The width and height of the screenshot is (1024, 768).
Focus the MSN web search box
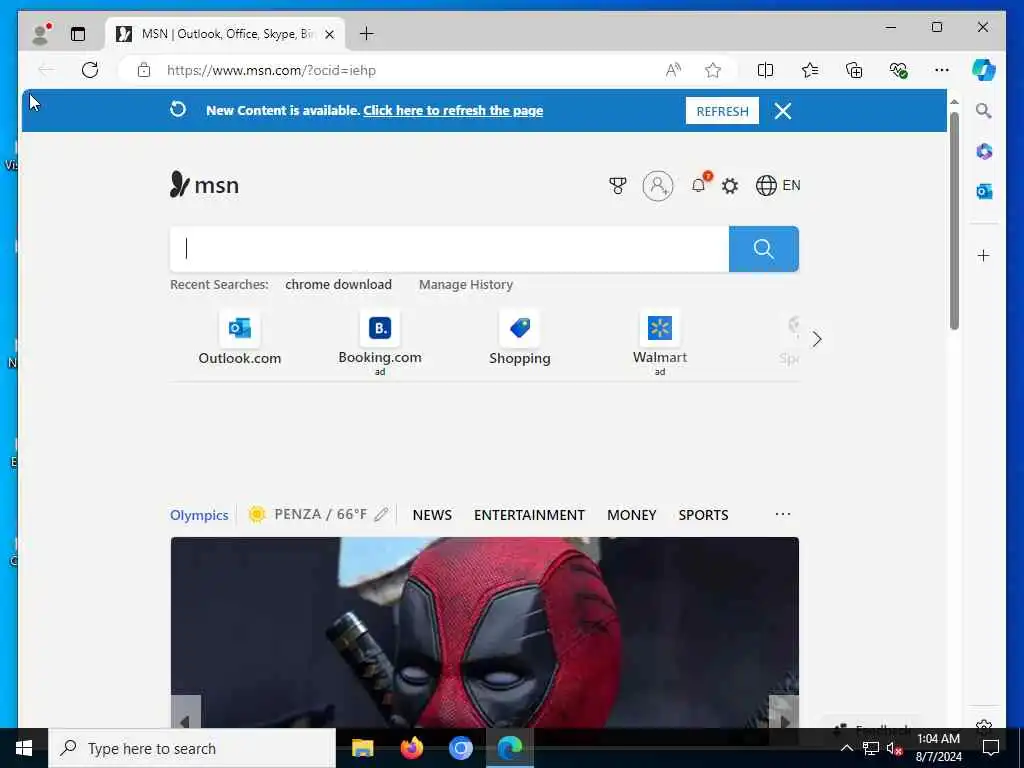449,249
